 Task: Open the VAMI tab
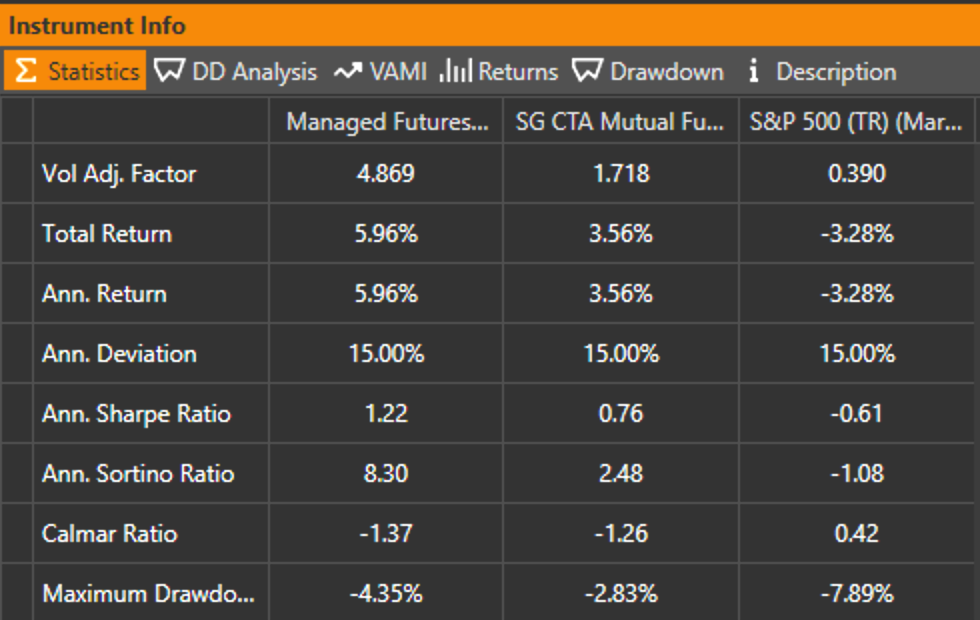pyautogui.click(x=398, y=72)
